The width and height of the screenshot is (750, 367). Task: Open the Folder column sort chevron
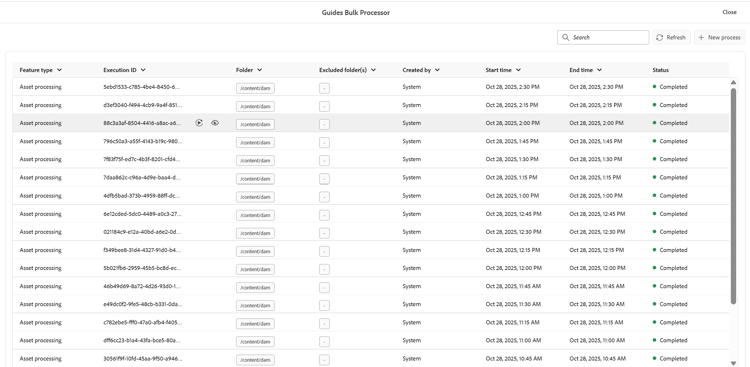[x=259, y=70]
